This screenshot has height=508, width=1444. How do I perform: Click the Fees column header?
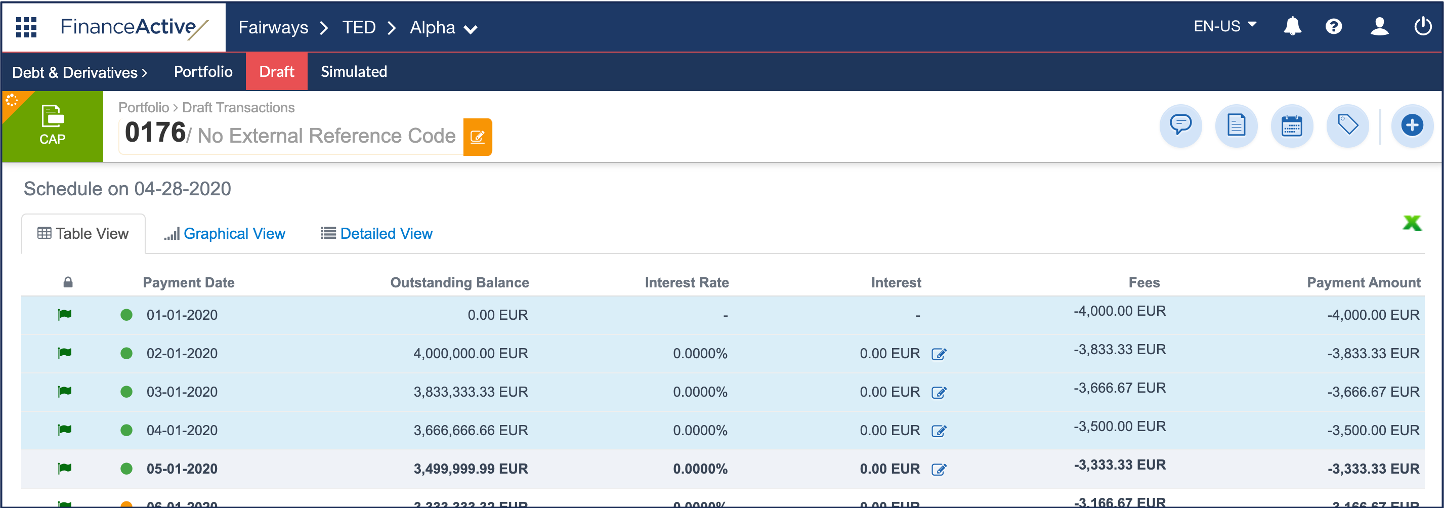(1144, 283)
